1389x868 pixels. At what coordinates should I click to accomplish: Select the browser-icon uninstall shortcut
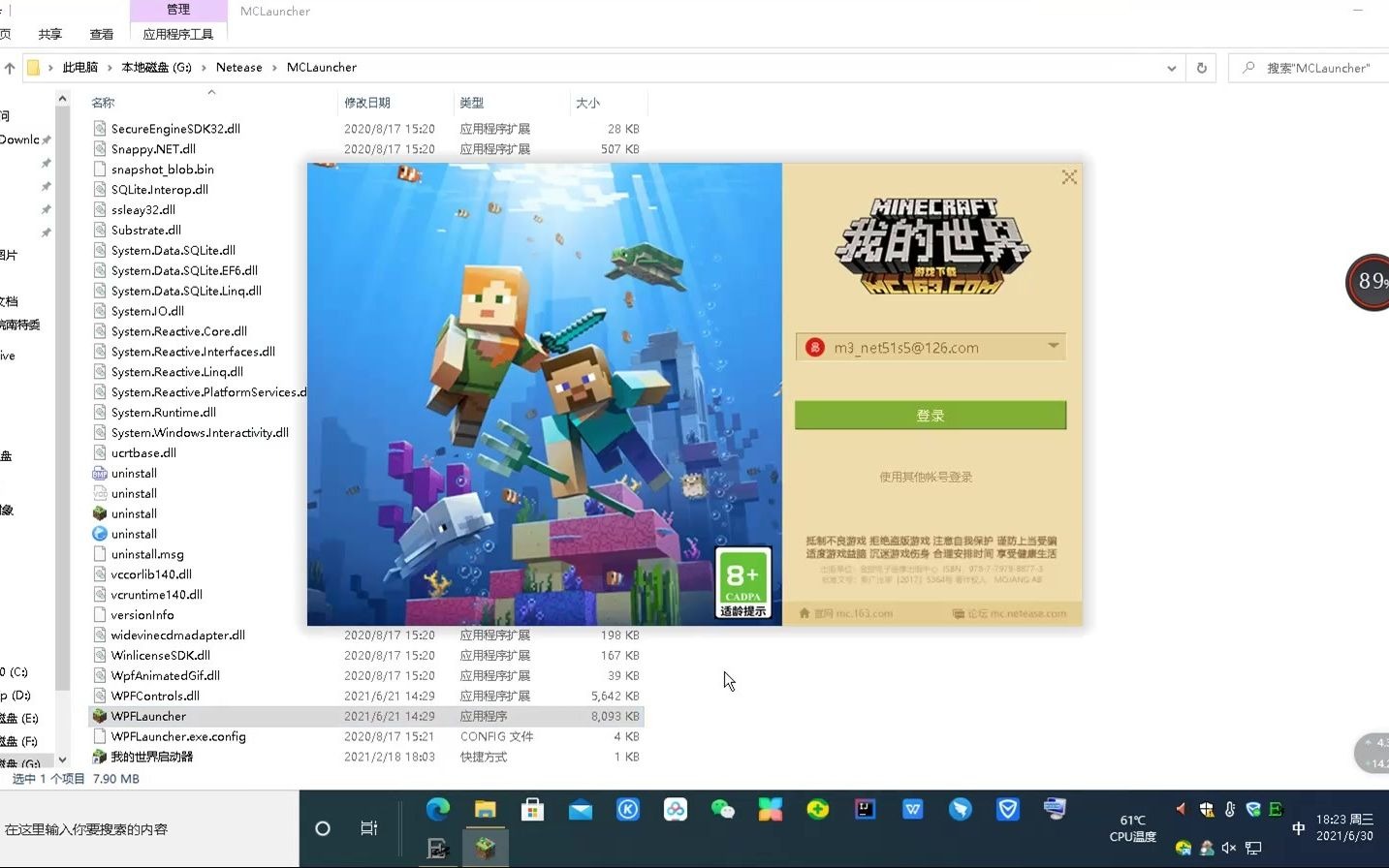(134, 534)
